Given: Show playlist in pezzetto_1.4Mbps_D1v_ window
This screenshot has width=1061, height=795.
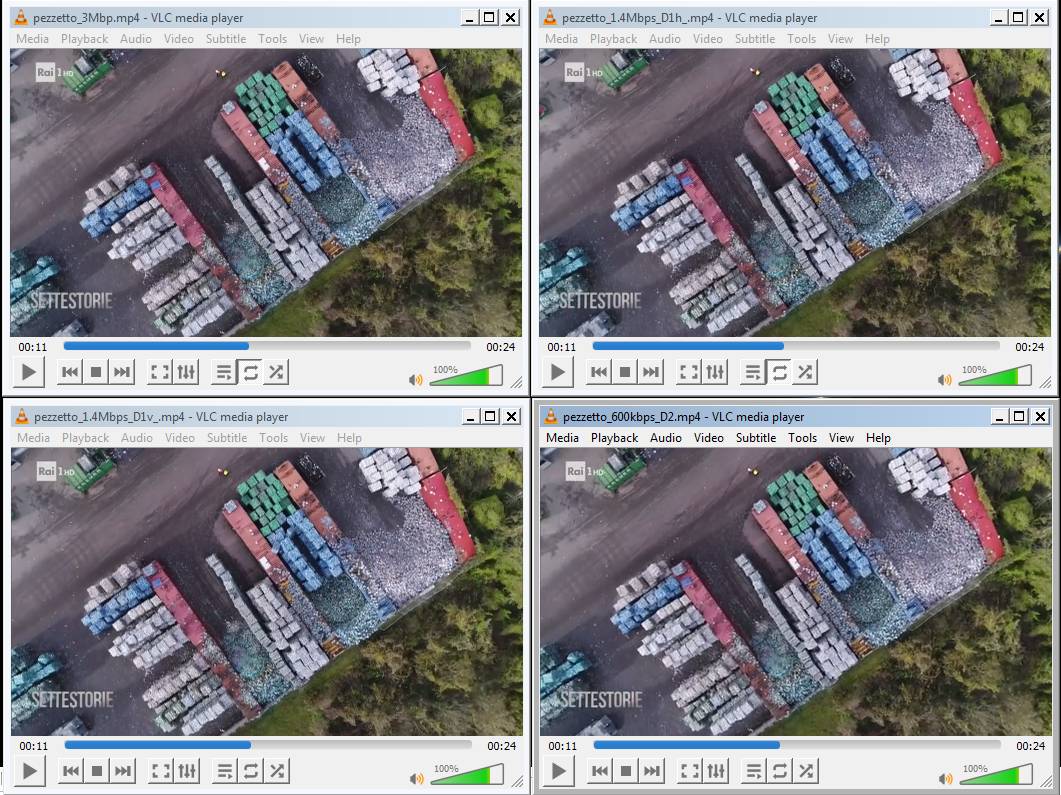Looking at the screenshot, I should [225, 771].
